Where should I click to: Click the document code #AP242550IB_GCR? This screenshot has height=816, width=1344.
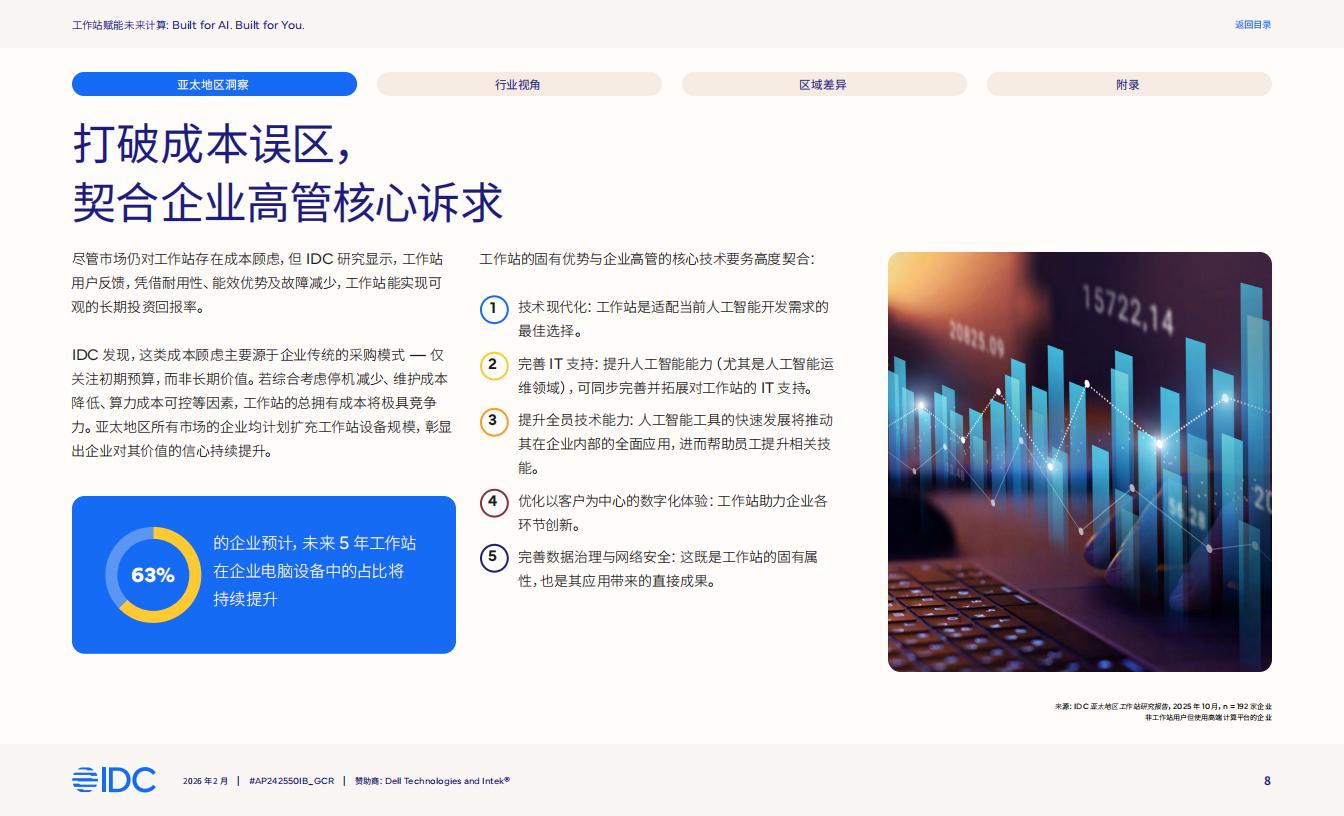291,781
